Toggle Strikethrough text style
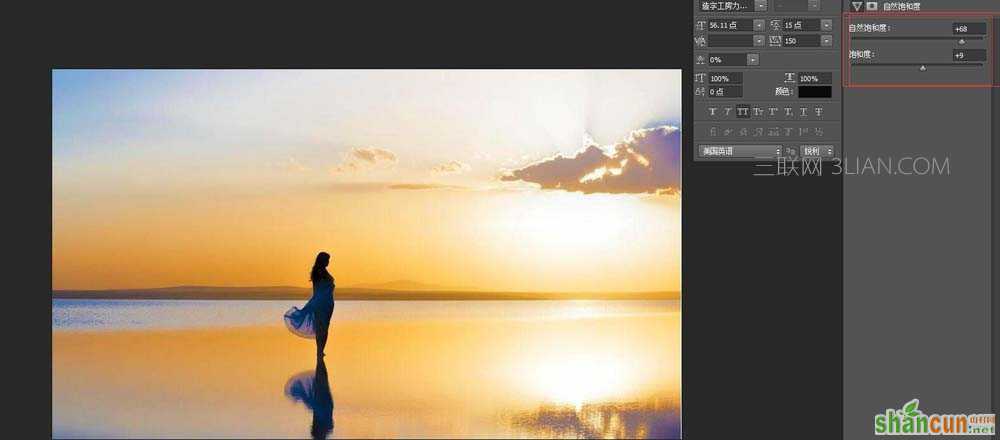The height and width of the screenshot is (440, 1000). 819,112
